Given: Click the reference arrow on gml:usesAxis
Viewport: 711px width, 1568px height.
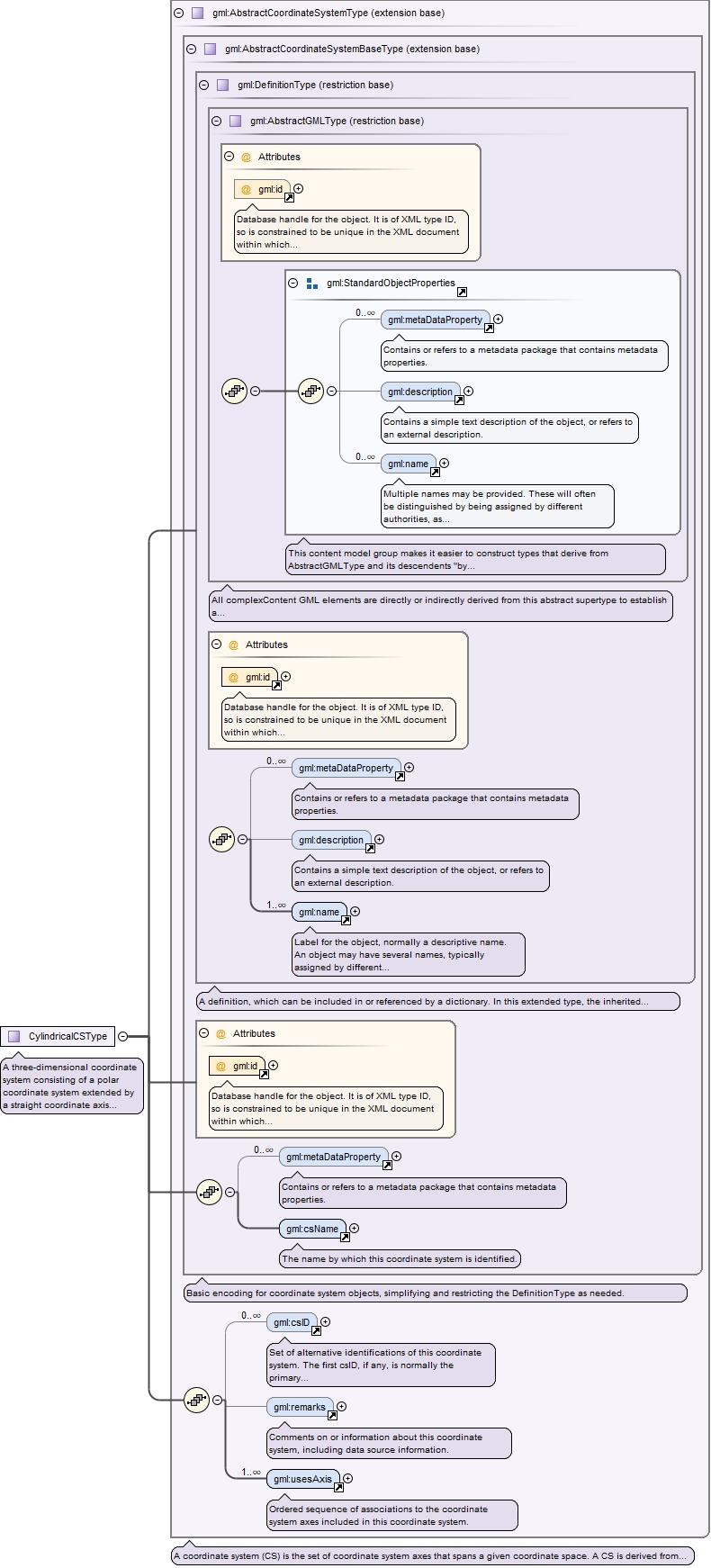Looking at the screenshot, I should click(338, 1487).
